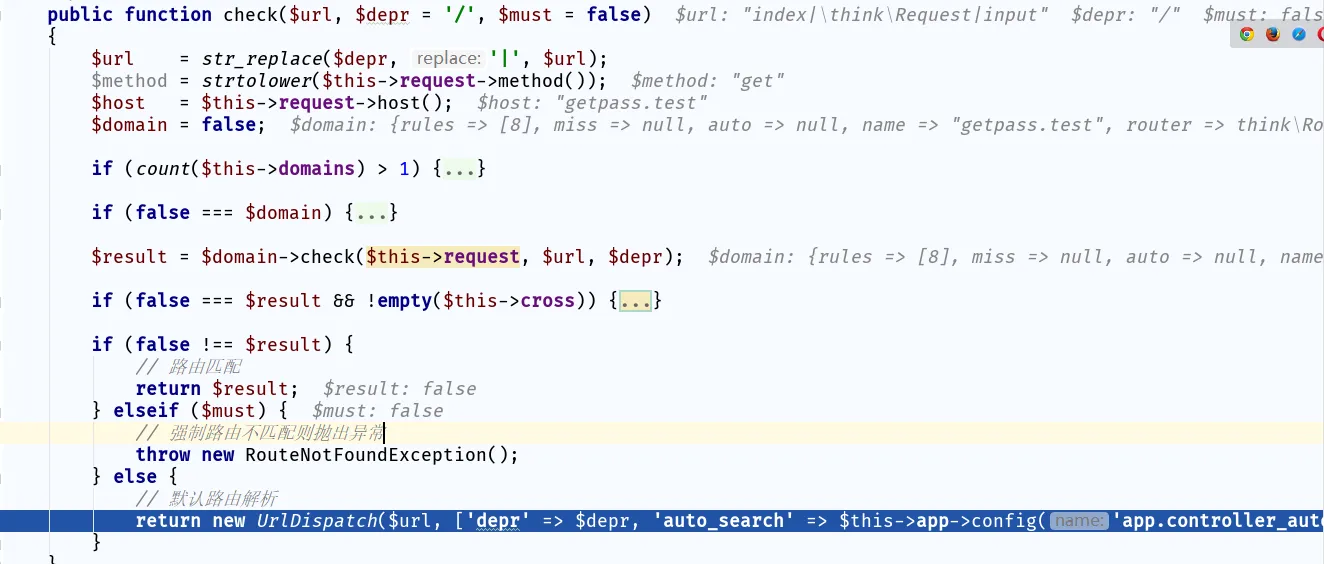The image size is (1324, 564).
Task: Open in Safari browser icon
Action: point(1299,34)
